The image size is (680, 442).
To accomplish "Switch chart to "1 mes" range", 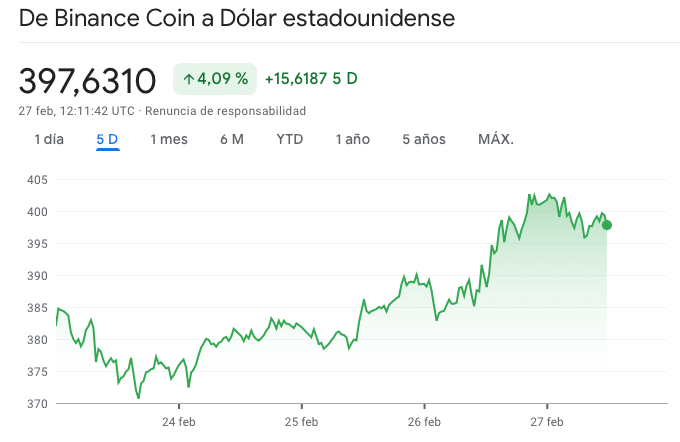I will coord(169,139).
